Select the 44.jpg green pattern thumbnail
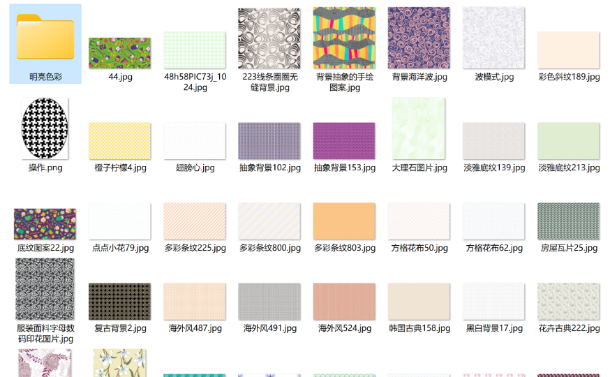 tap(120, 53)
